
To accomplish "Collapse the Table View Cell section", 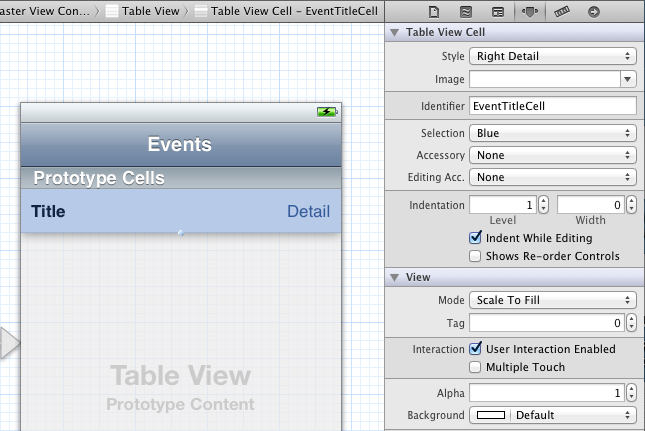I will (396, 33).
